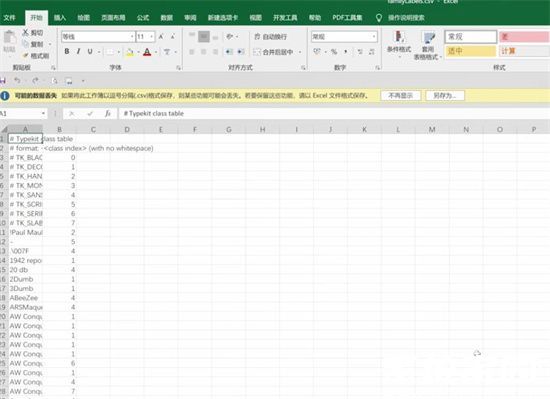550x399 pixels.
Task: Apply red font color A
Action: (x=147, y=52)
